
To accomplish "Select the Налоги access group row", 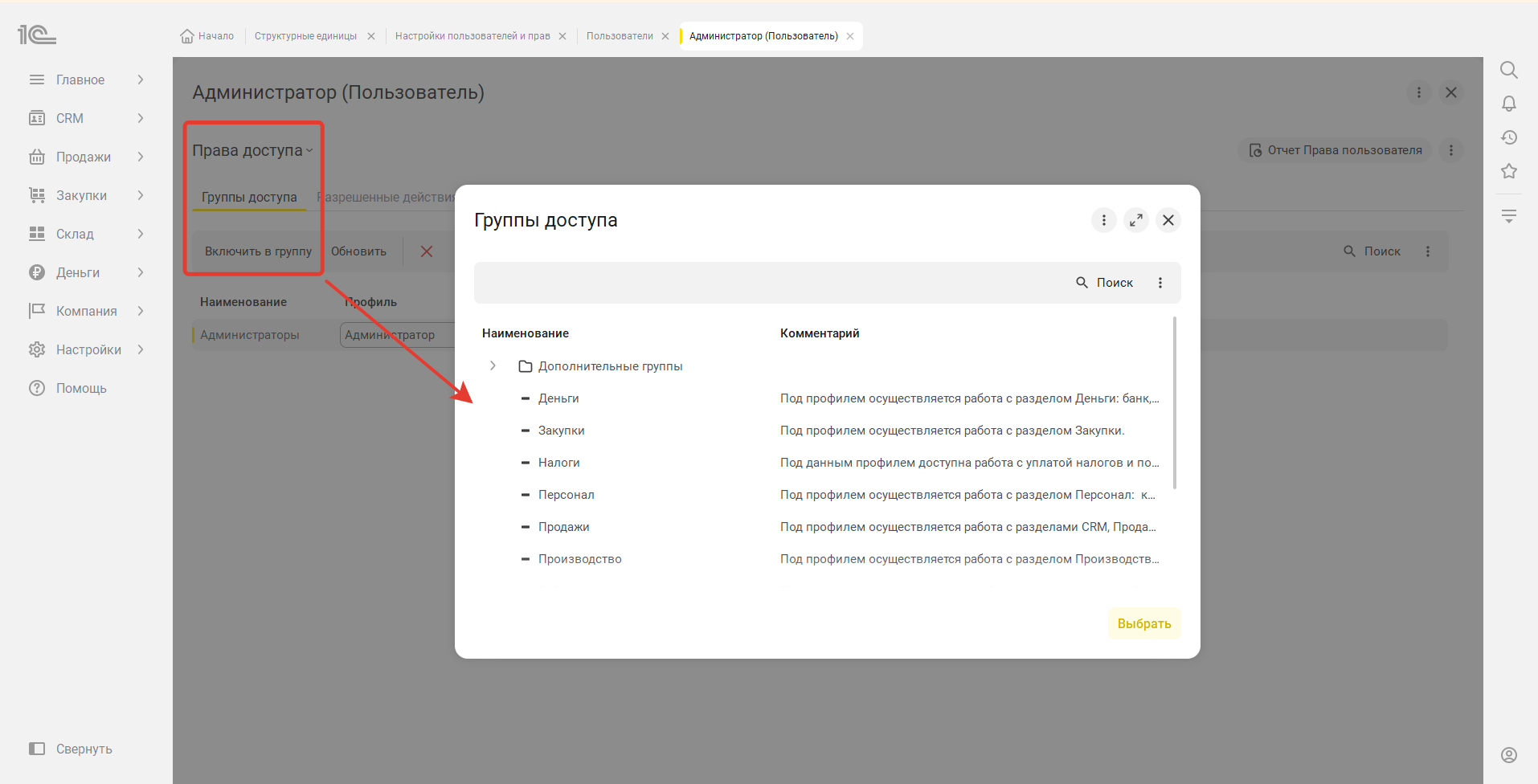I will click(824, 463).
